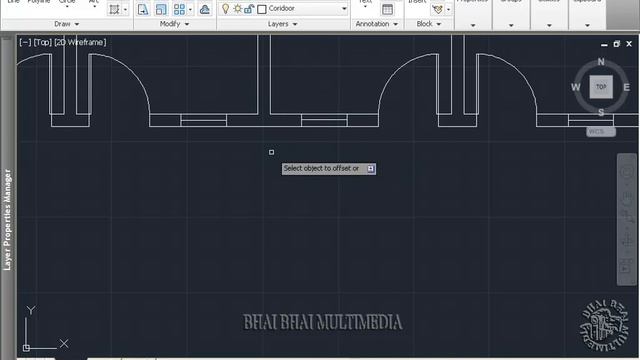Viewport: 640px width, 360px height.
Task: Expand the Properties ribbon panel arrow
Action: [473, 25]
